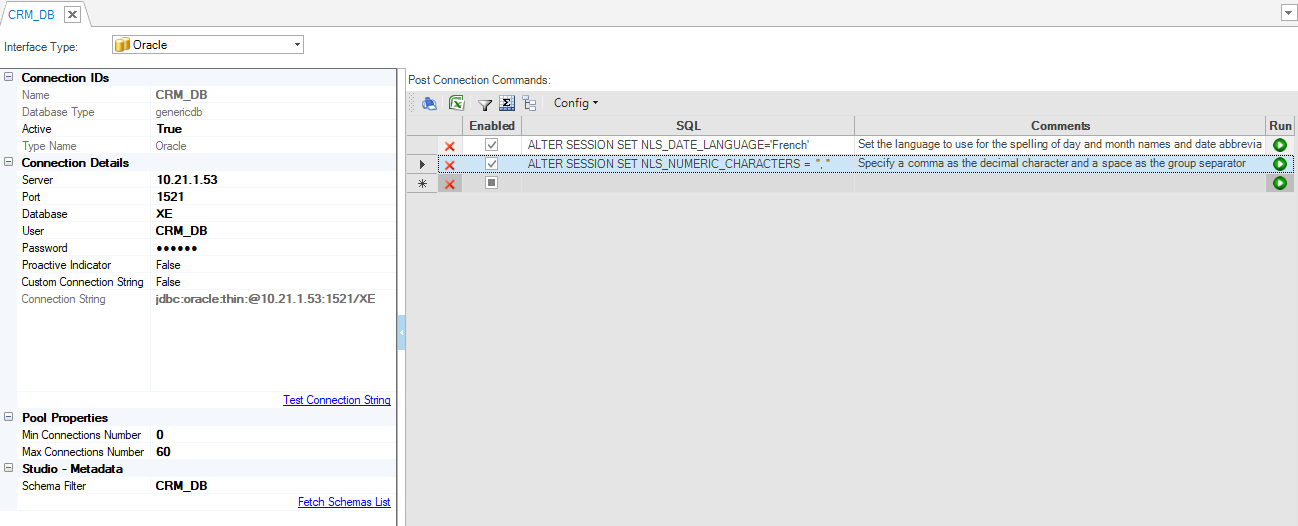Run the NLS_DATE_LANGUAGE command
The height and width of the screenshot is (526, 1298).
1279,145
